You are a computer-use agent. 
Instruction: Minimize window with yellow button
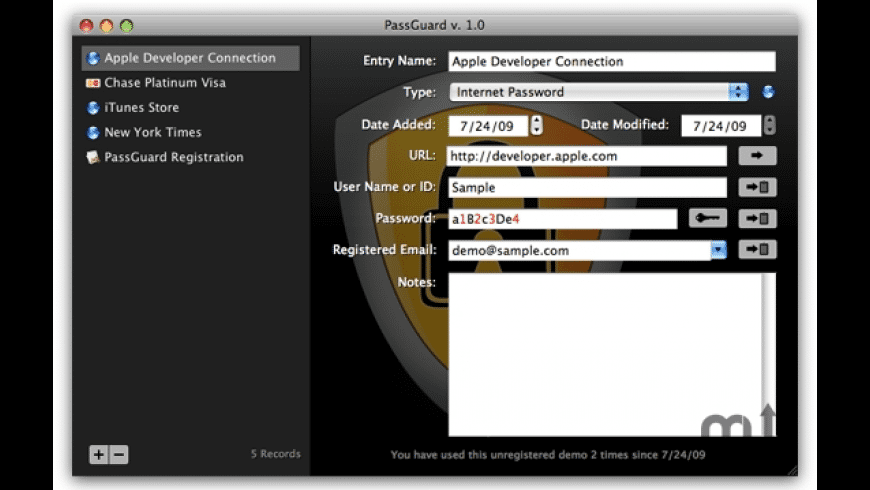click(107, 26)
